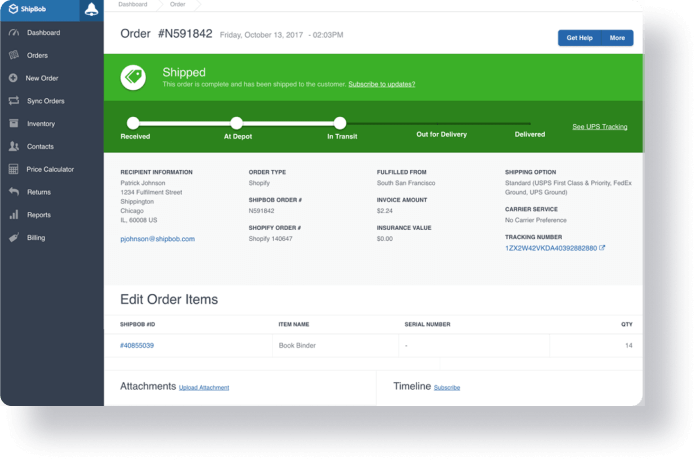Click the Get Help button
Viewport: 700px width, 463px height.
579,38
